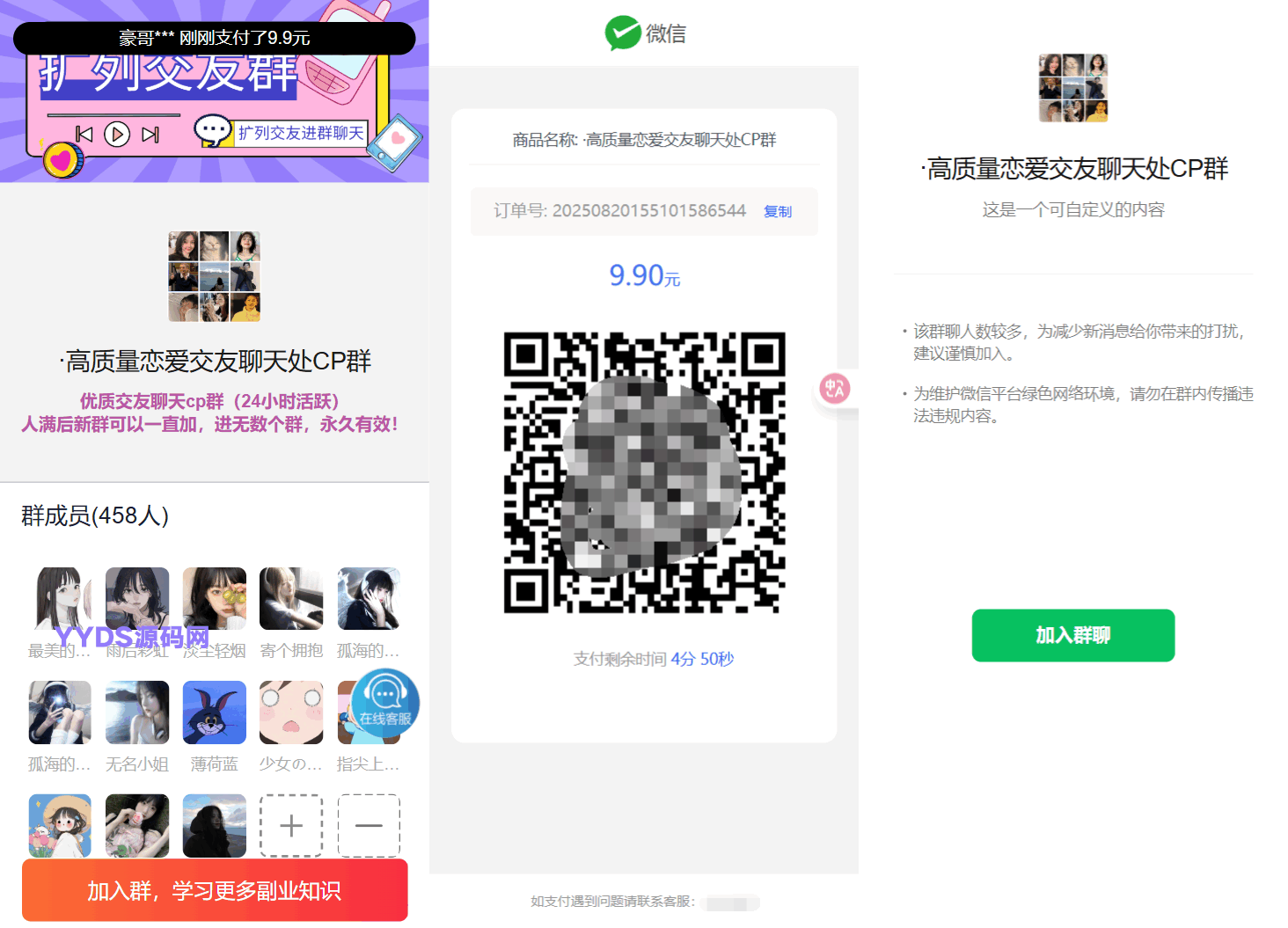Click the minus remove-member tile
Image resolution: width=1288 pixels, height=928 pixels.
click(369, 825)
